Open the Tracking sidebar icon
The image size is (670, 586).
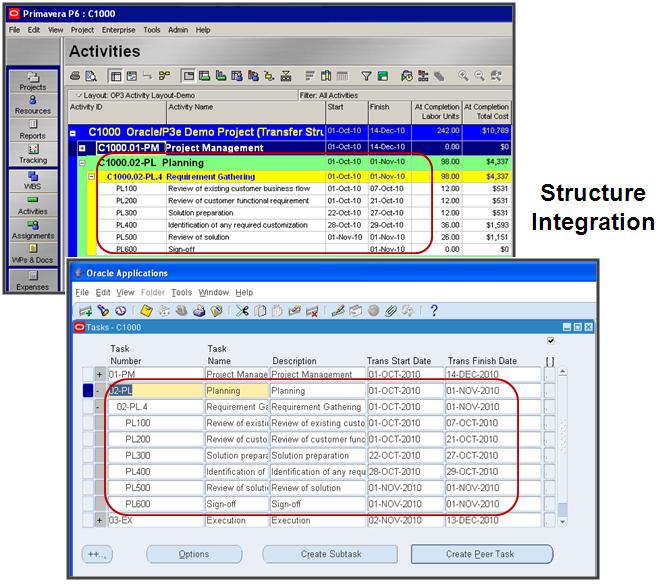[33, 154]
